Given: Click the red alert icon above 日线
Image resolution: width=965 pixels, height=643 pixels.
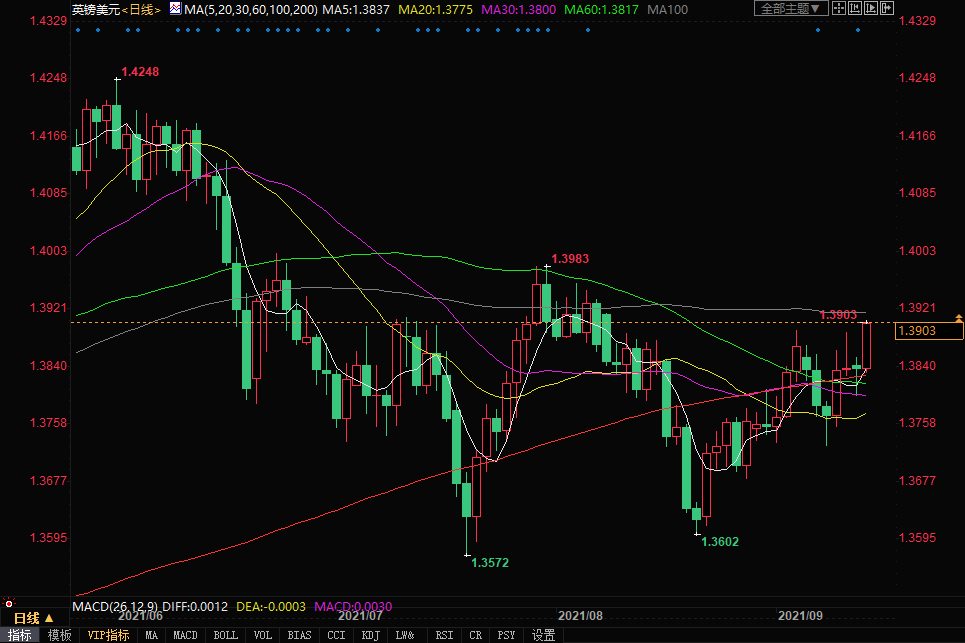Looking at the screenshot, I should tap(10, 604).
